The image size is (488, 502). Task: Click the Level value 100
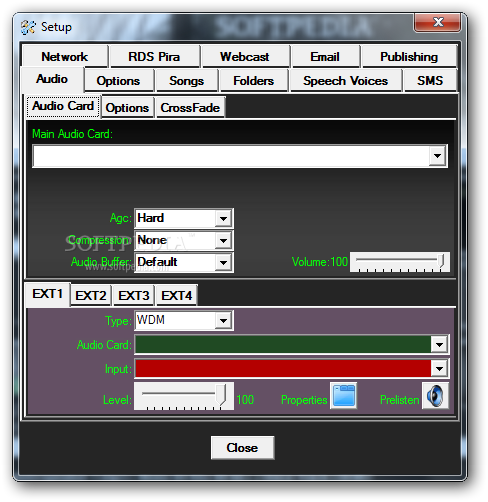[x=245, y=399]
